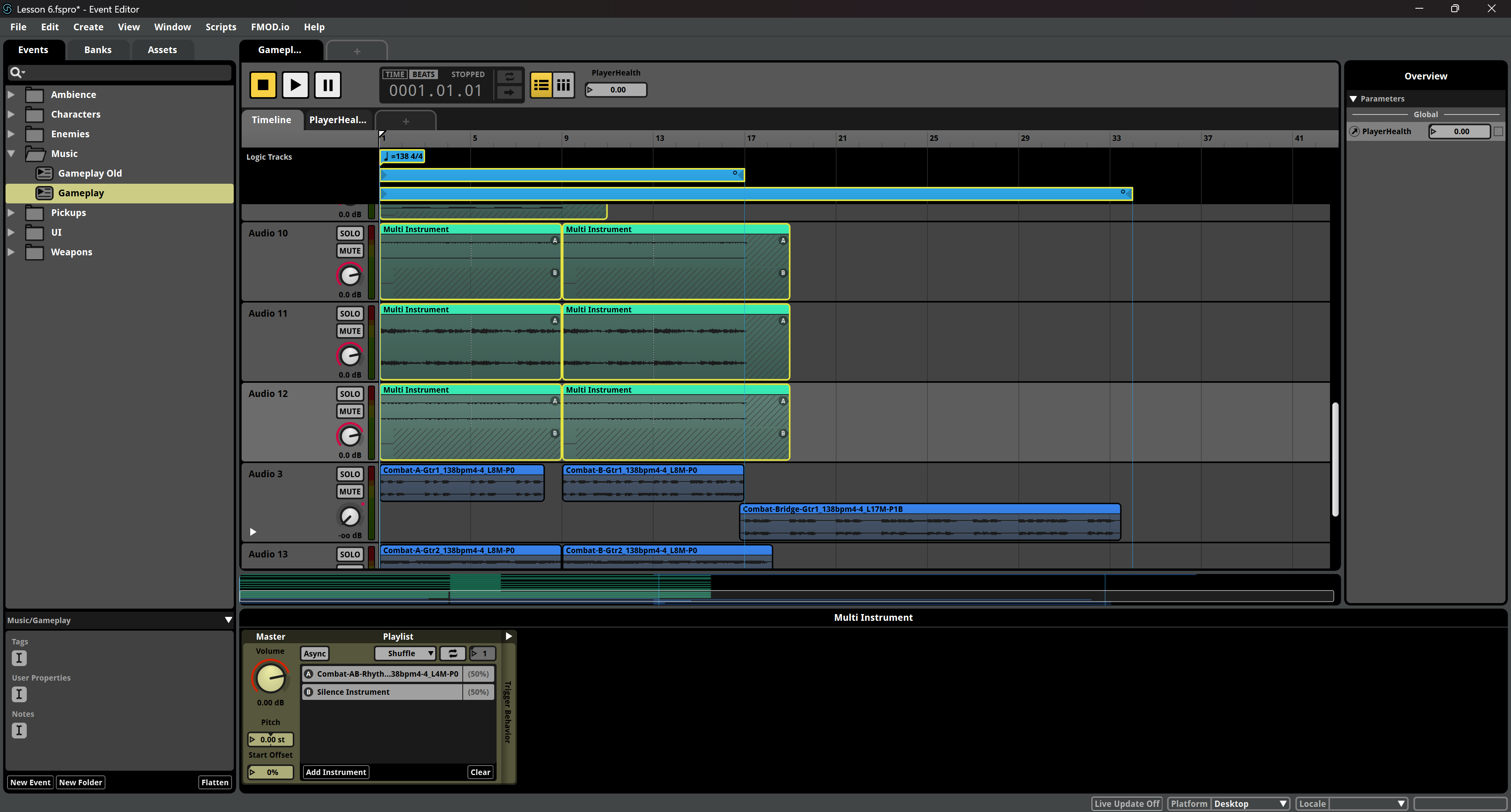The width and height of the screenshot is (1511, 812).
Task: Expand the Enemies folder
Action: coord(11,134)
